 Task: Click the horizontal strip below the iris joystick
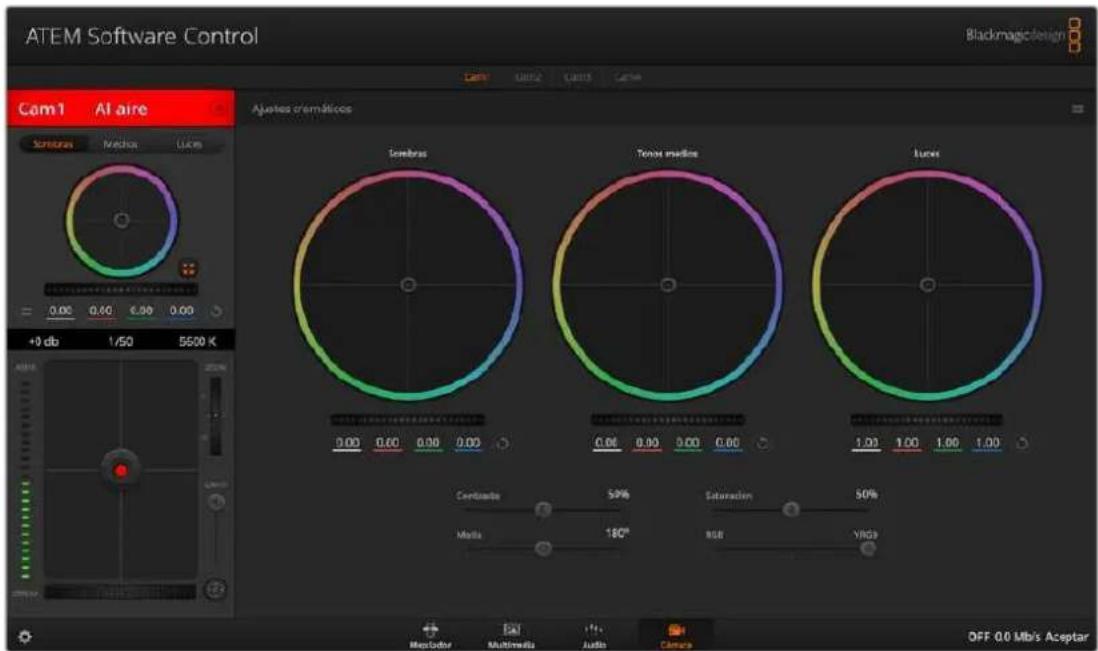[x=120, y=592]
